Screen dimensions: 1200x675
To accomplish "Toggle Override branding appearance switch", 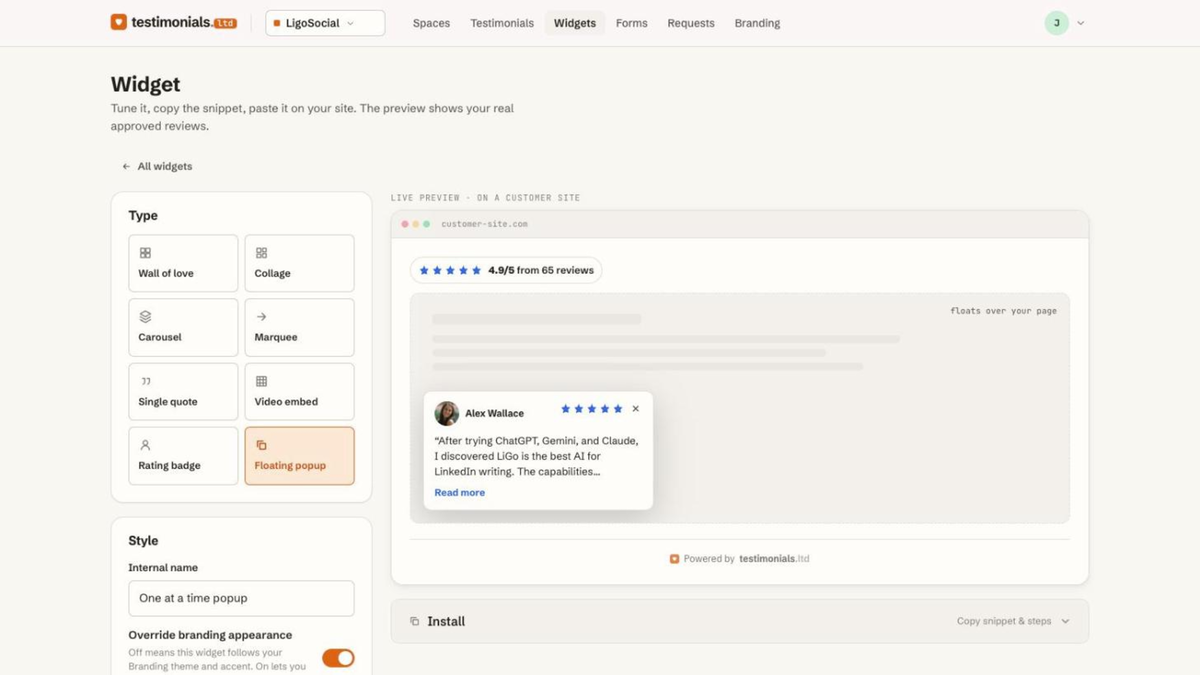I will click(x=338, y=658).
